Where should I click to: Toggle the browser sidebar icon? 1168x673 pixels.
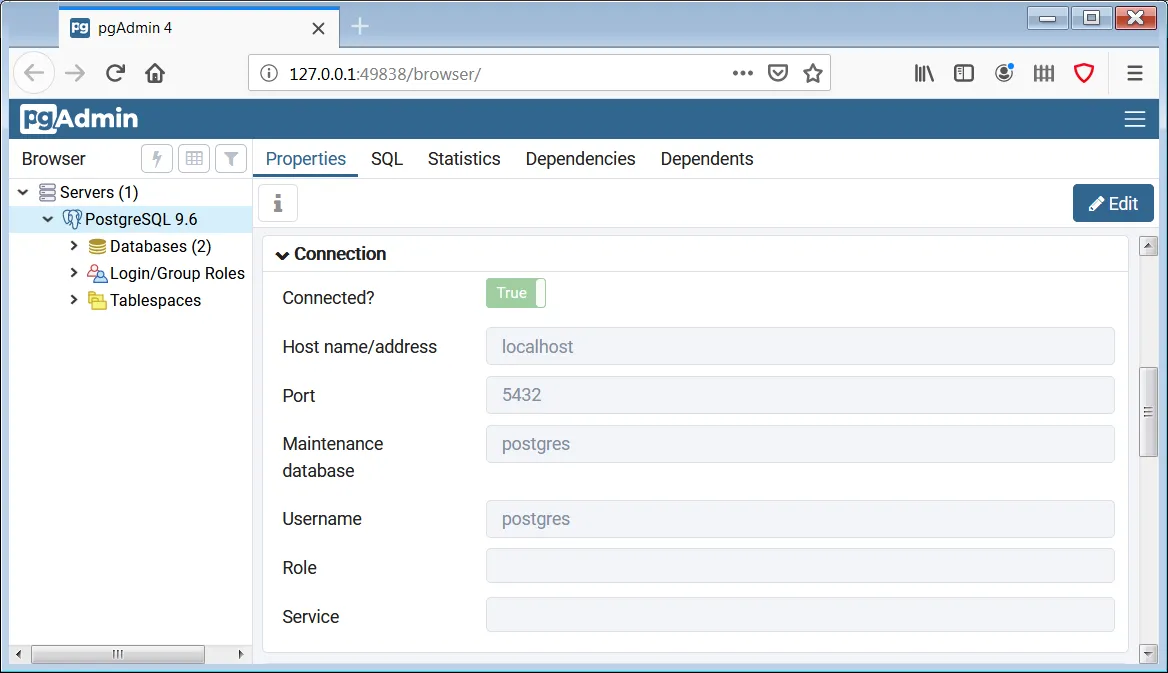coord(964,73)
